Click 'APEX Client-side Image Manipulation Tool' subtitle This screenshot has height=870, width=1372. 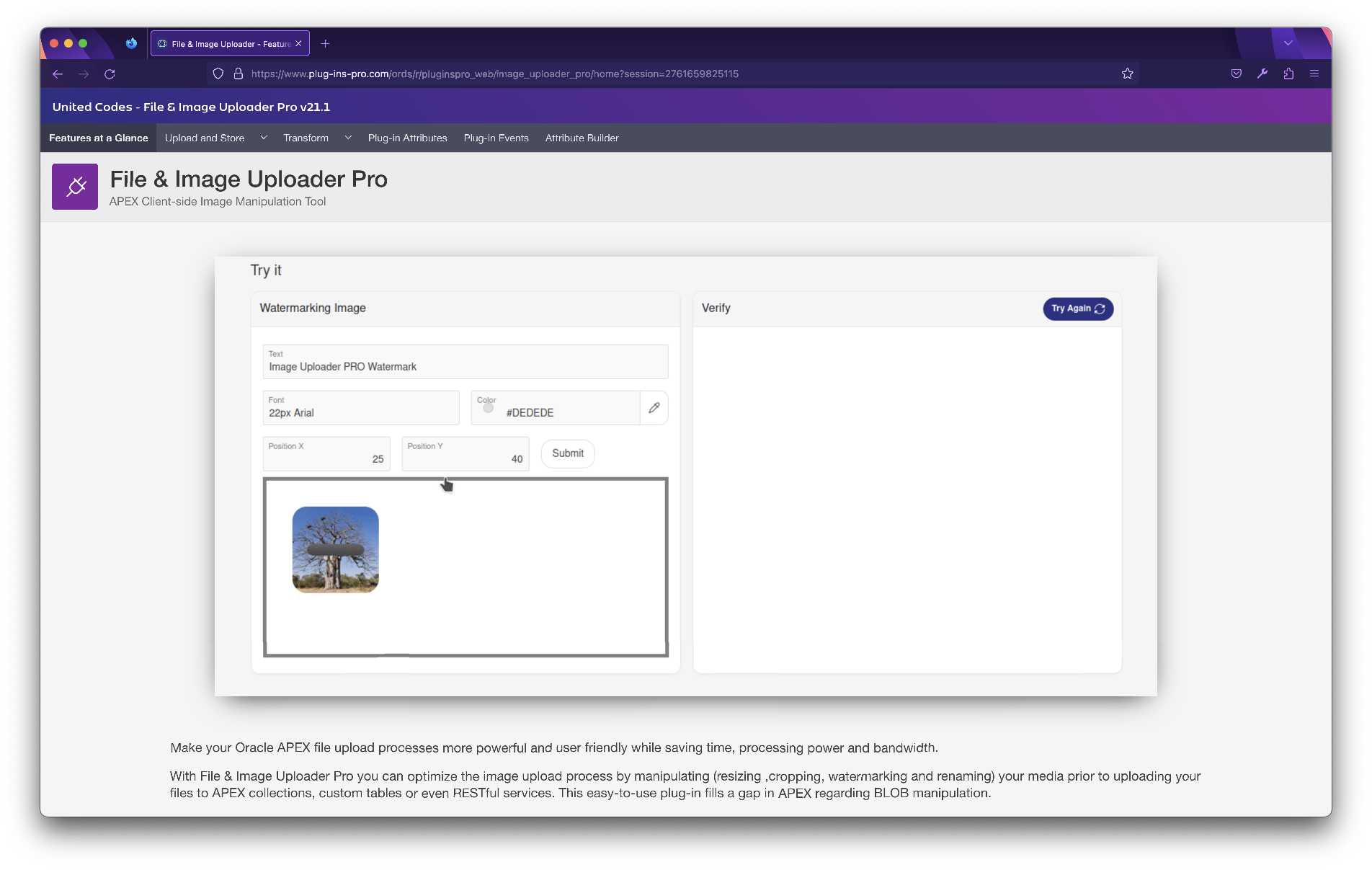click(218, 201)
